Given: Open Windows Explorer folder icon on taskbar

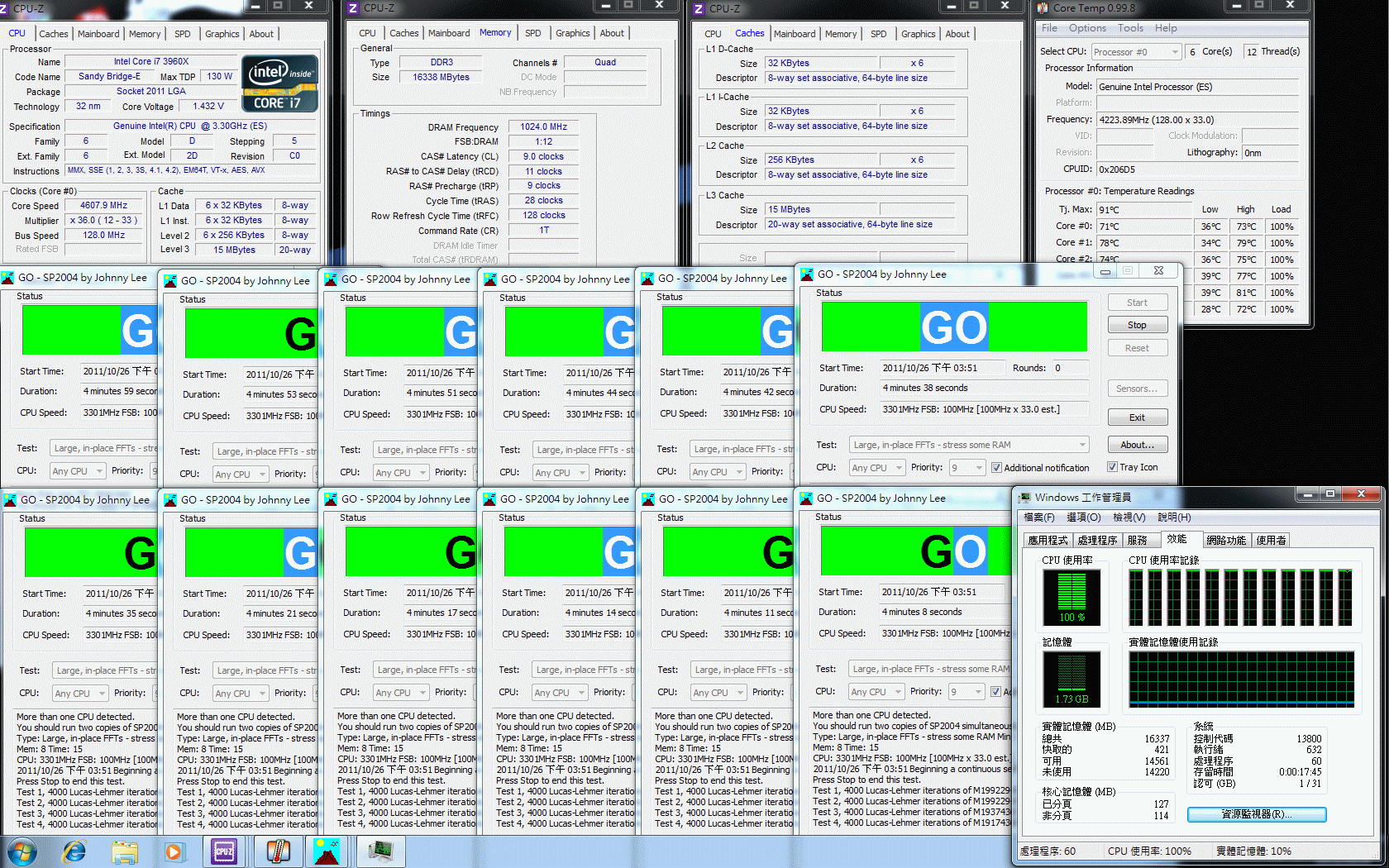Looking at the screenshot, I should 125,851.
